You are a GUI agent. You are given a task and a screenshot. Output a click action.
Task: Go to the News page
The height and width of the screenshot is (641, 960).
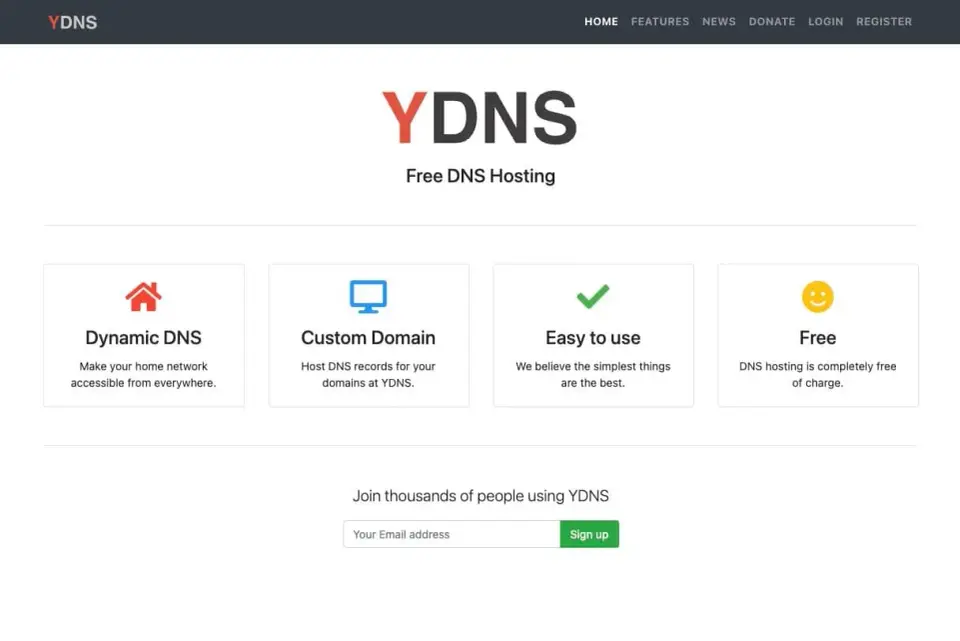(x=719, y=21)
